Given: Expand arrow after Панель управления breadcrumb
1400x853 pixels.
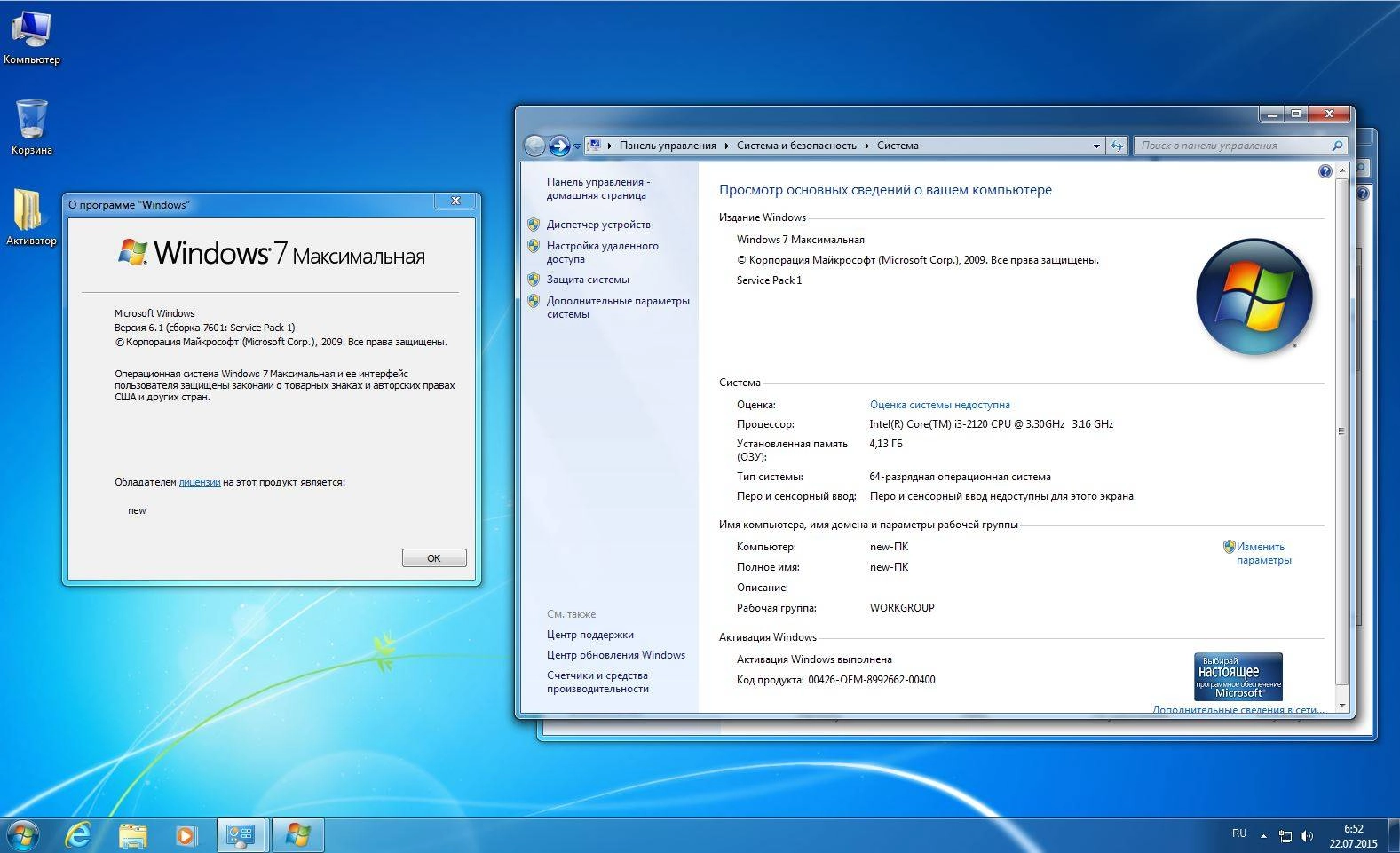Looking at the screenshot, I should pos(727,146).
